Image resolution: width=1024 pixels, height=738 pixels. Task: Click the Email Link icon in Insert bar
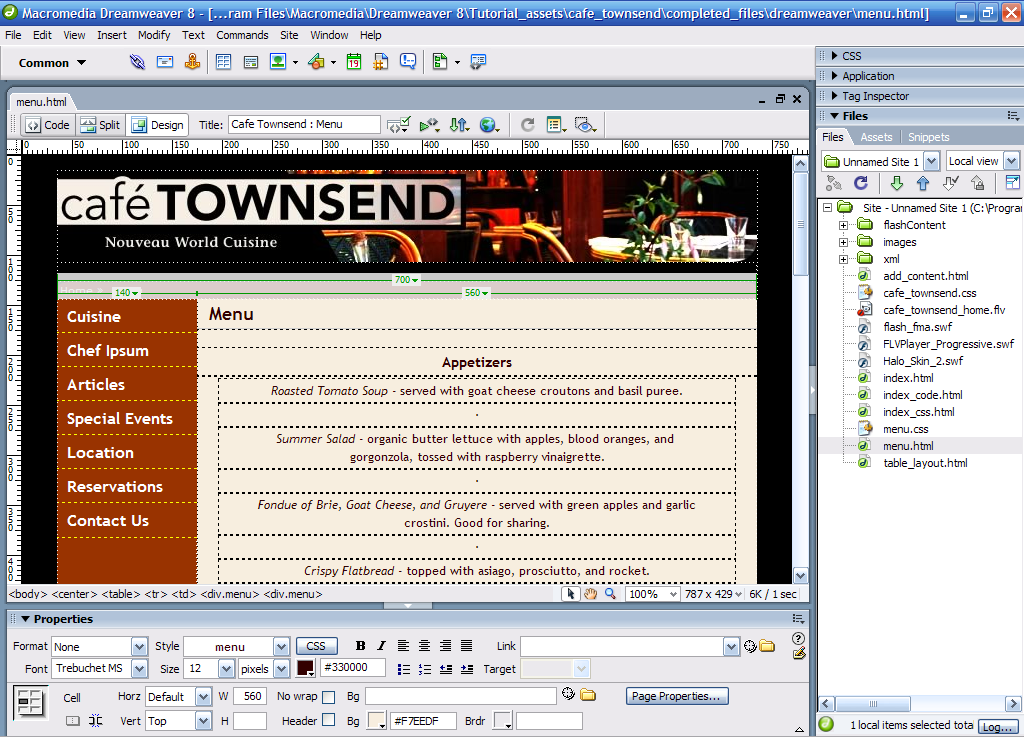click(165, 63)
